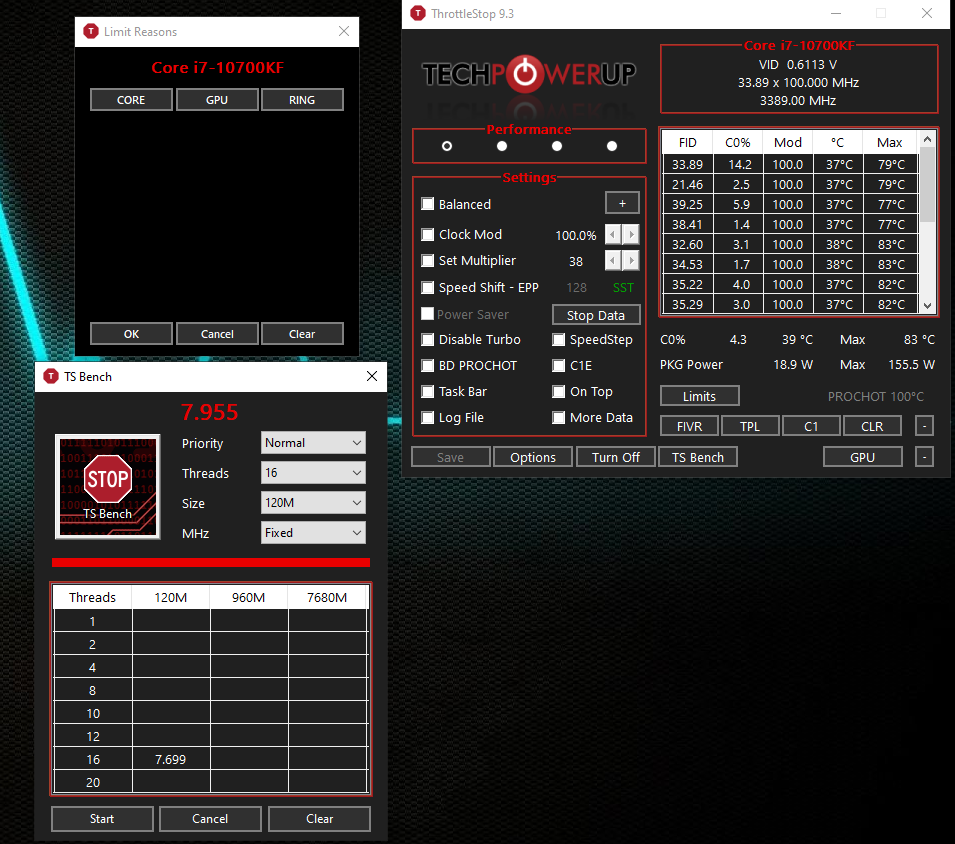Viewport: 955px width, 844px height.
Task: Click Turn Off button
Action: point(616,457)
